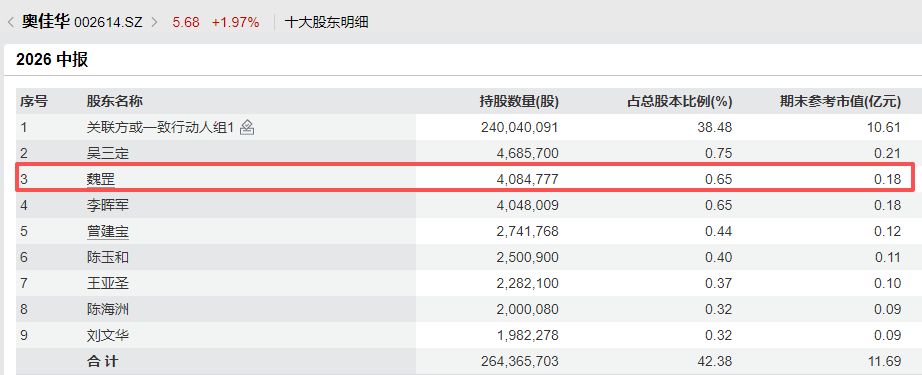Click report period heading 2026 中报
Image resolution: width=922 pixels, height=375 pixels.
point(52,59)
